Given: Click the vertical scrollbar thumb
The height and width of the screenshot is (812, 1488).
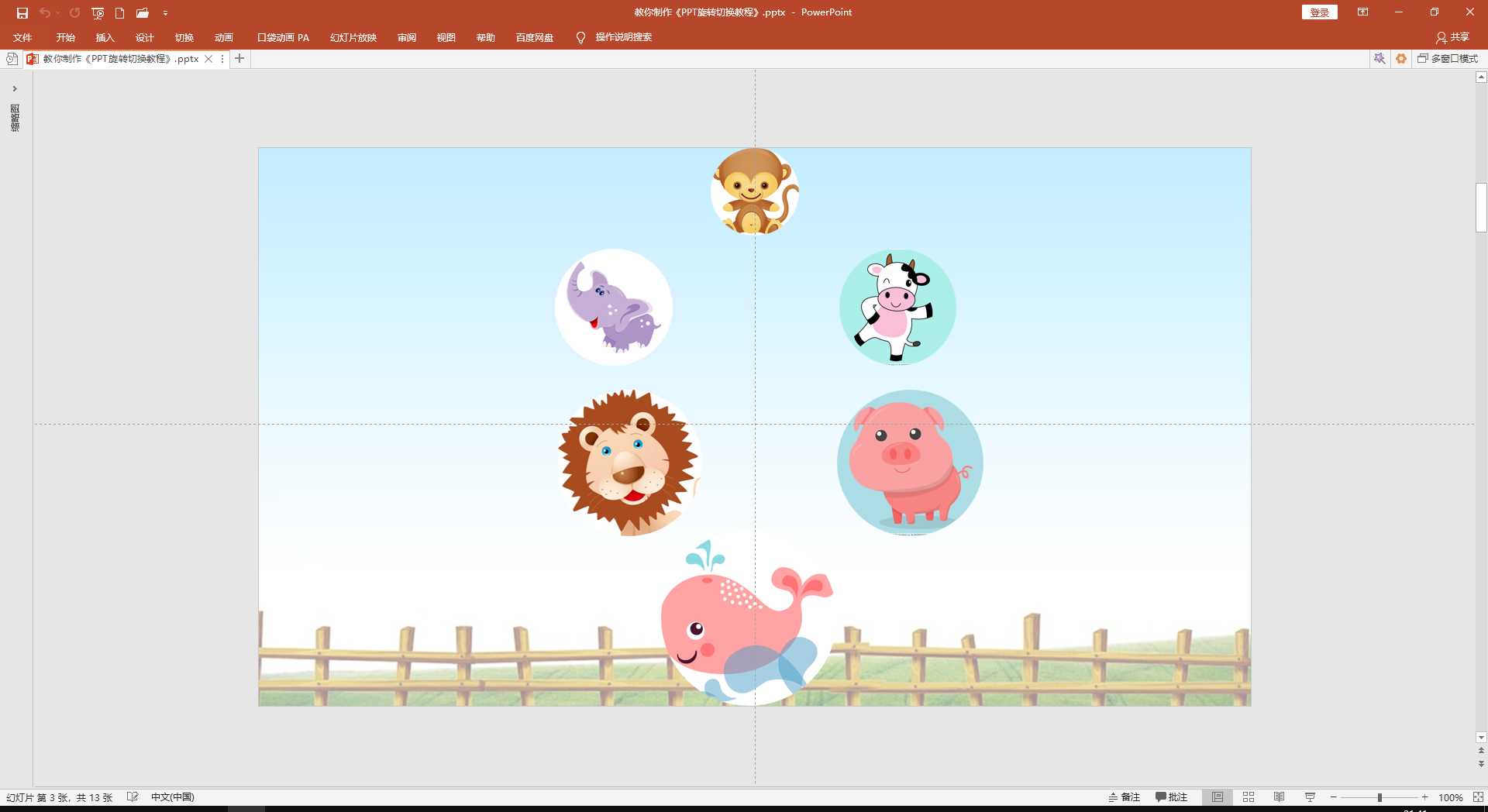Looking at the screenshot, I should click(1481, 208).
